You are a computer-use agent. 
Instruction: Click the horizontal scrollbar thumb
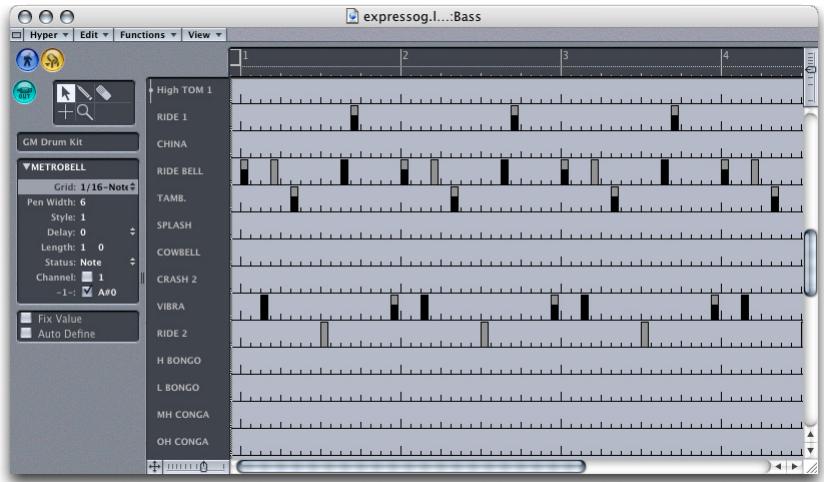click(410, 466)
